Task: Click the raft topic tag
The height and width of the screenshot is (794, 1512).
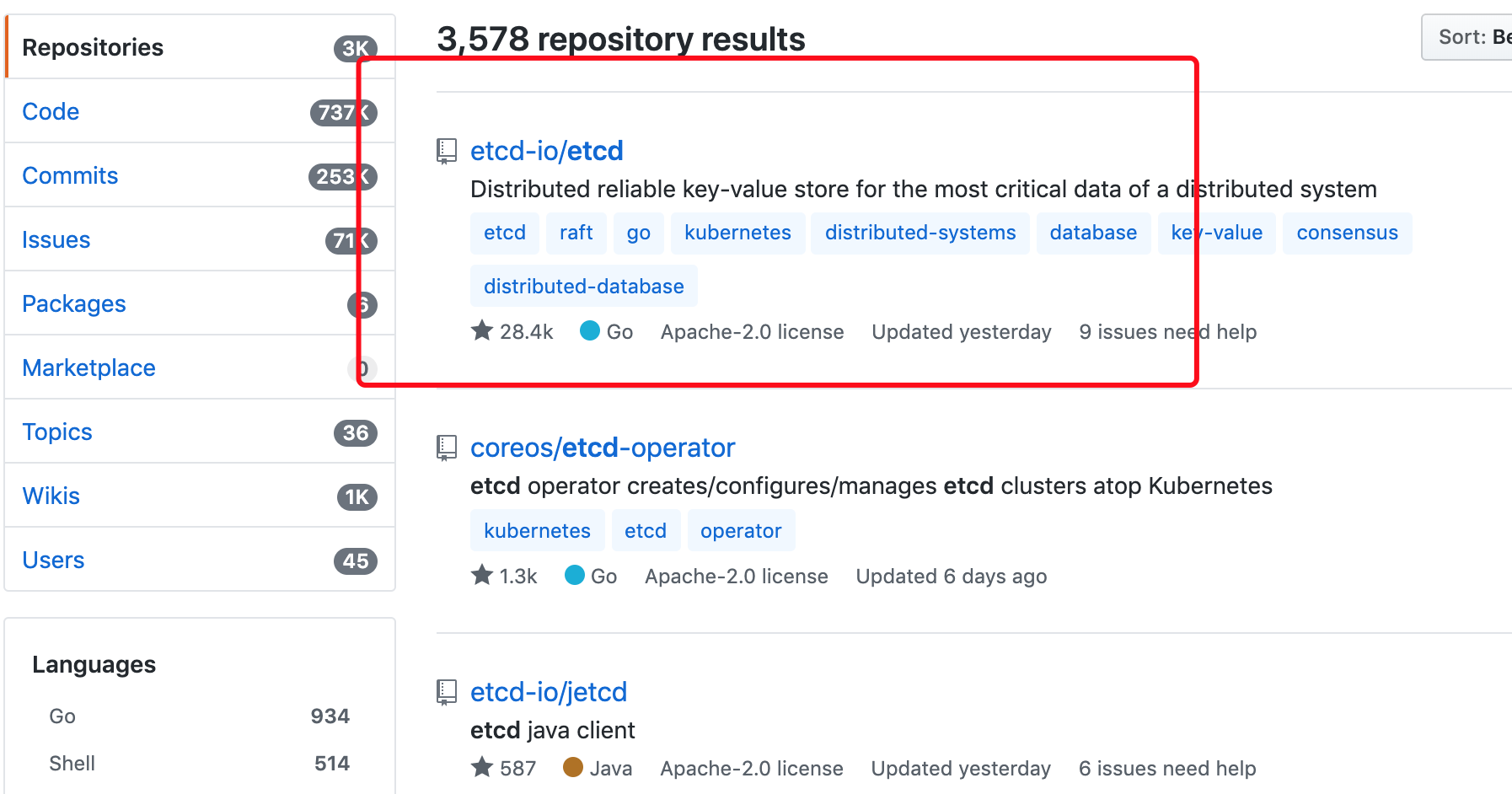Action: pyautogui.click(x=576, y=233)
